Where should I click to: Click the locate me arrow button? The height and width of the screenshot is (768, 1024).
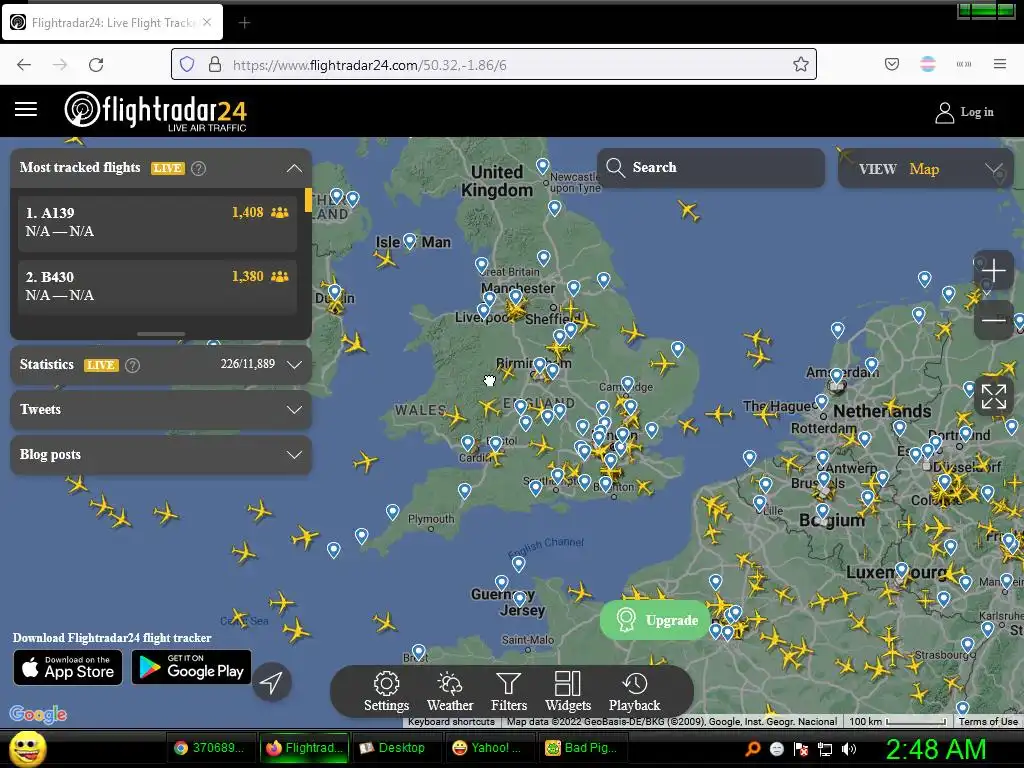pyautogui.click(x=271, y=682)
